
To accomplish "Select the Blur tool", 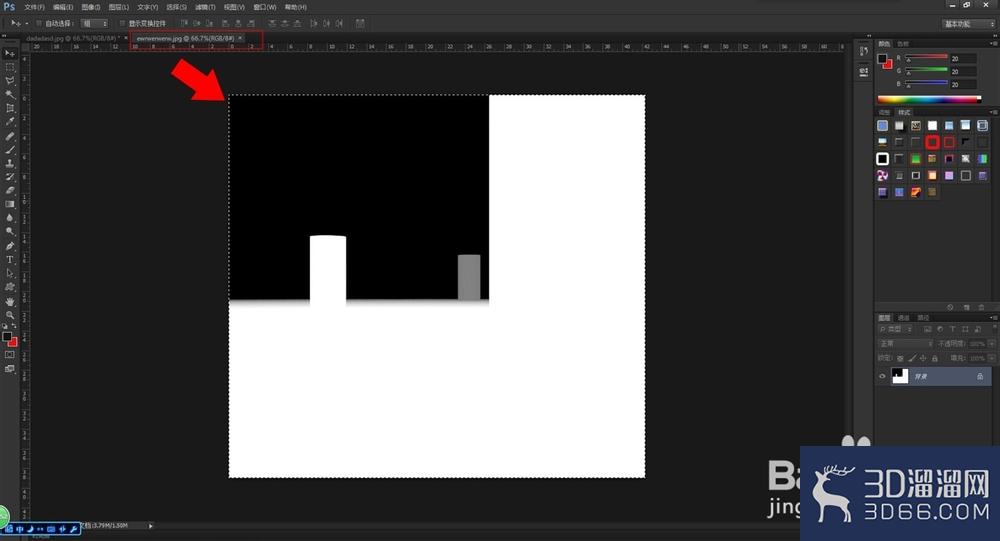I will pyautogui.click(x=10, y=218).
